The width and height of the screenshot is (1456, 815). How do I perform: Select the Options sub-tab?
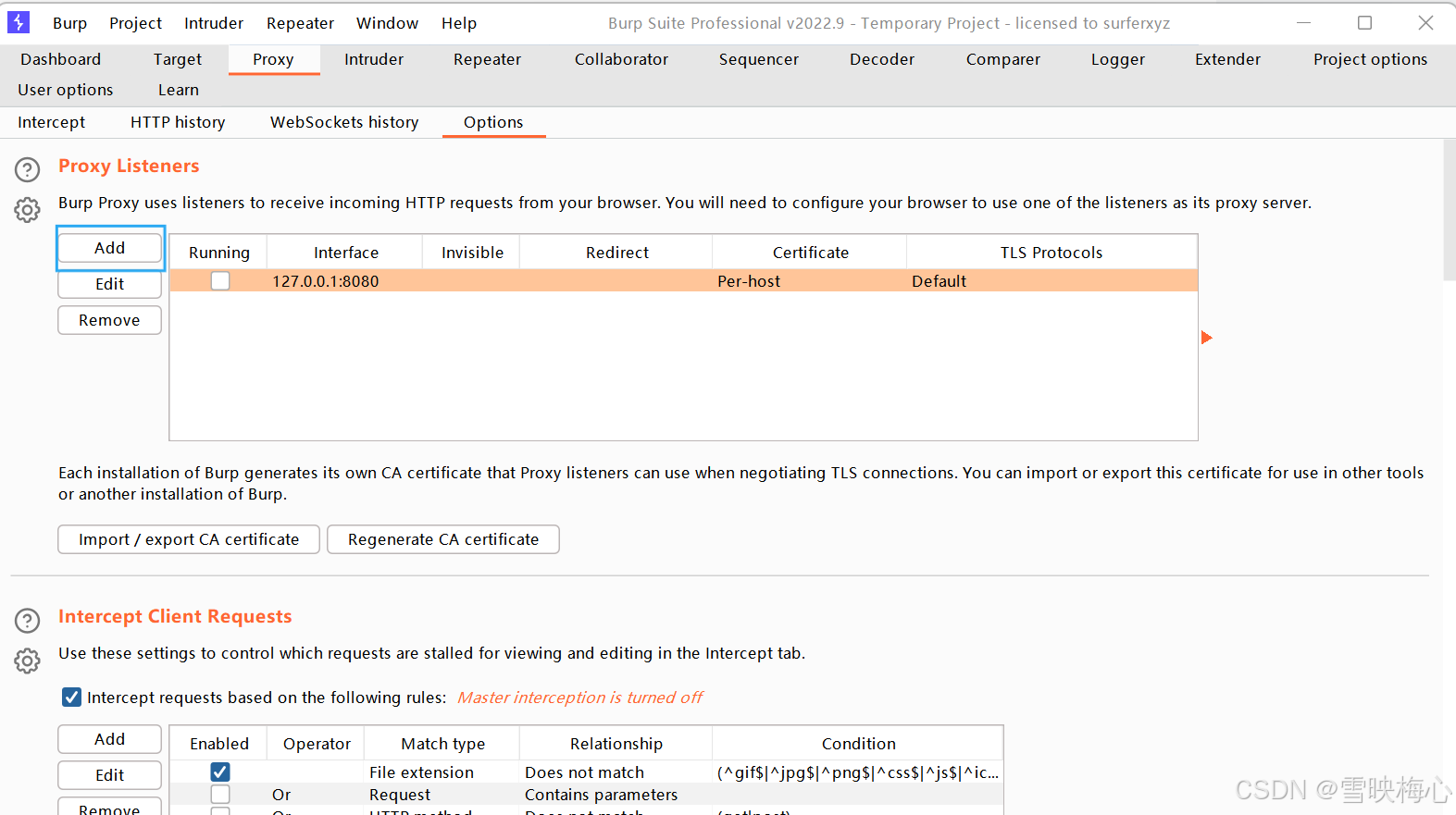[493, 122]
